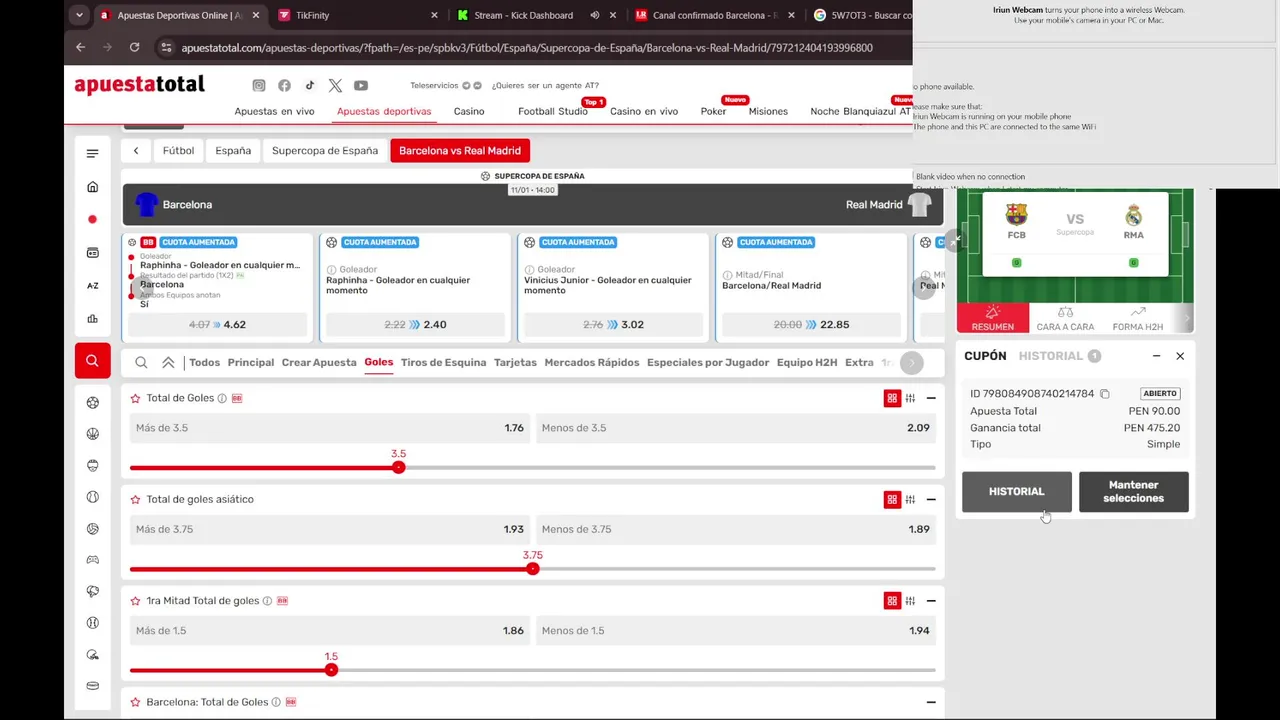Copy the coupon ID with copy icon
The width and height of the screenshot is (1280, 720).
tap(1105, 394)
